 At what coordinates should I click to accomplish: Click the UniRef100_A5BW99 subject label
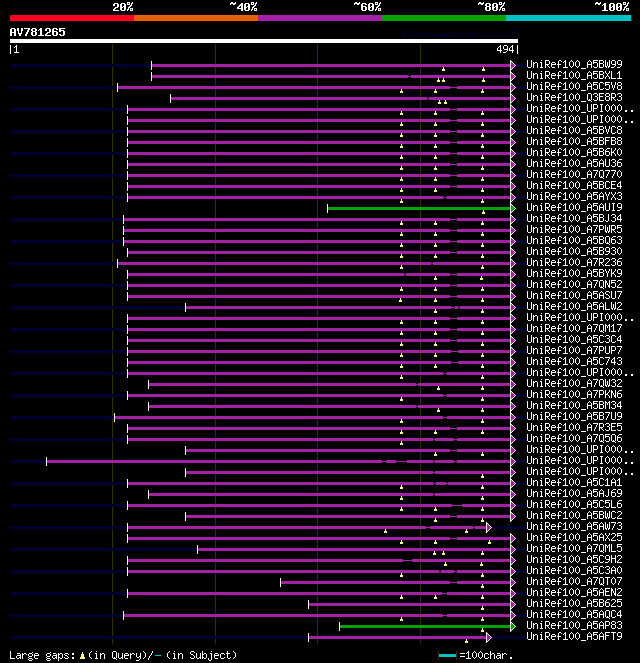click(x=574, y=64)
